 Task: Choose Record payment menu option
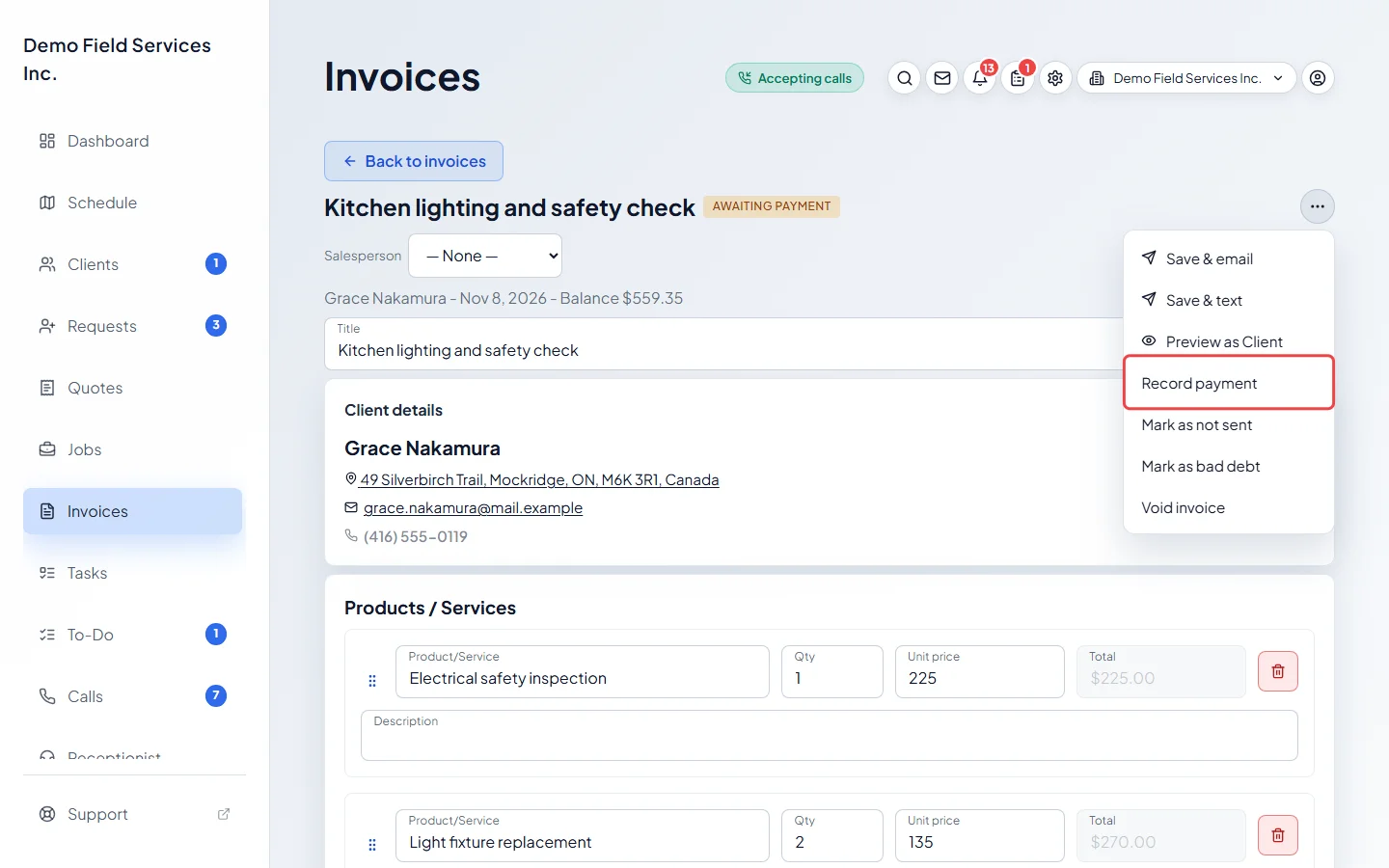1229,383
